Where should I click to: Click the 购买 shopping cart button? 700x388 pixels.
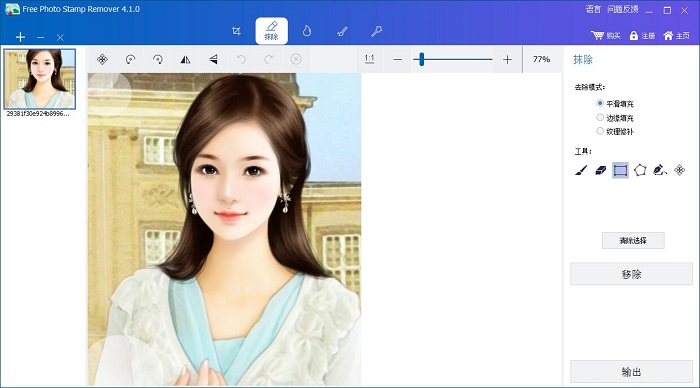point(606,35)
